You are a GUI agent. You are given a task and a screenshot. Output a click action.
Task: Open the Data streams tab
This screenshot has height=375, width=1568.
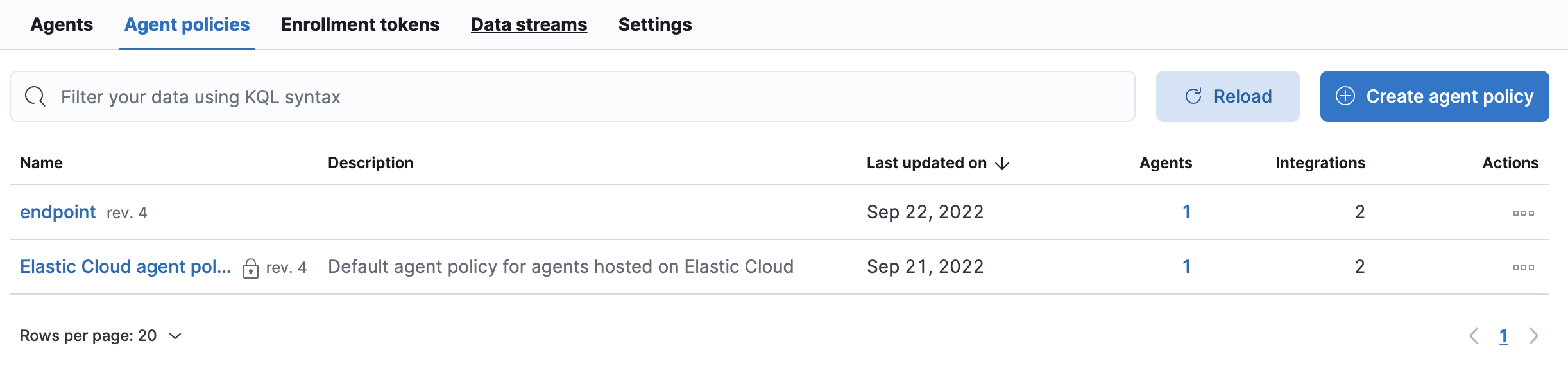(x=528, y=24)
